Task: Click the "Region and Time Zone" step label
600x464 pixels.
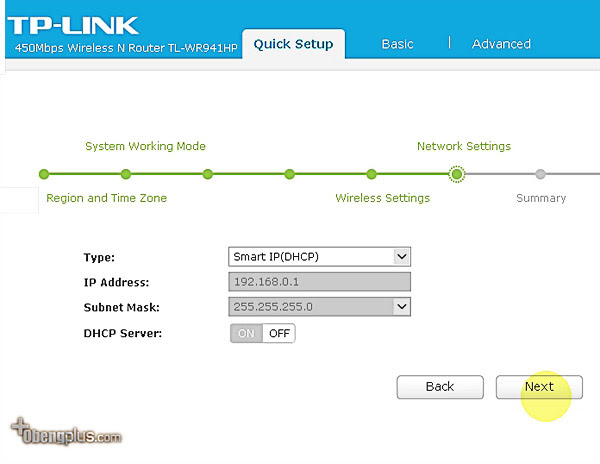Action: coord(106,198)
